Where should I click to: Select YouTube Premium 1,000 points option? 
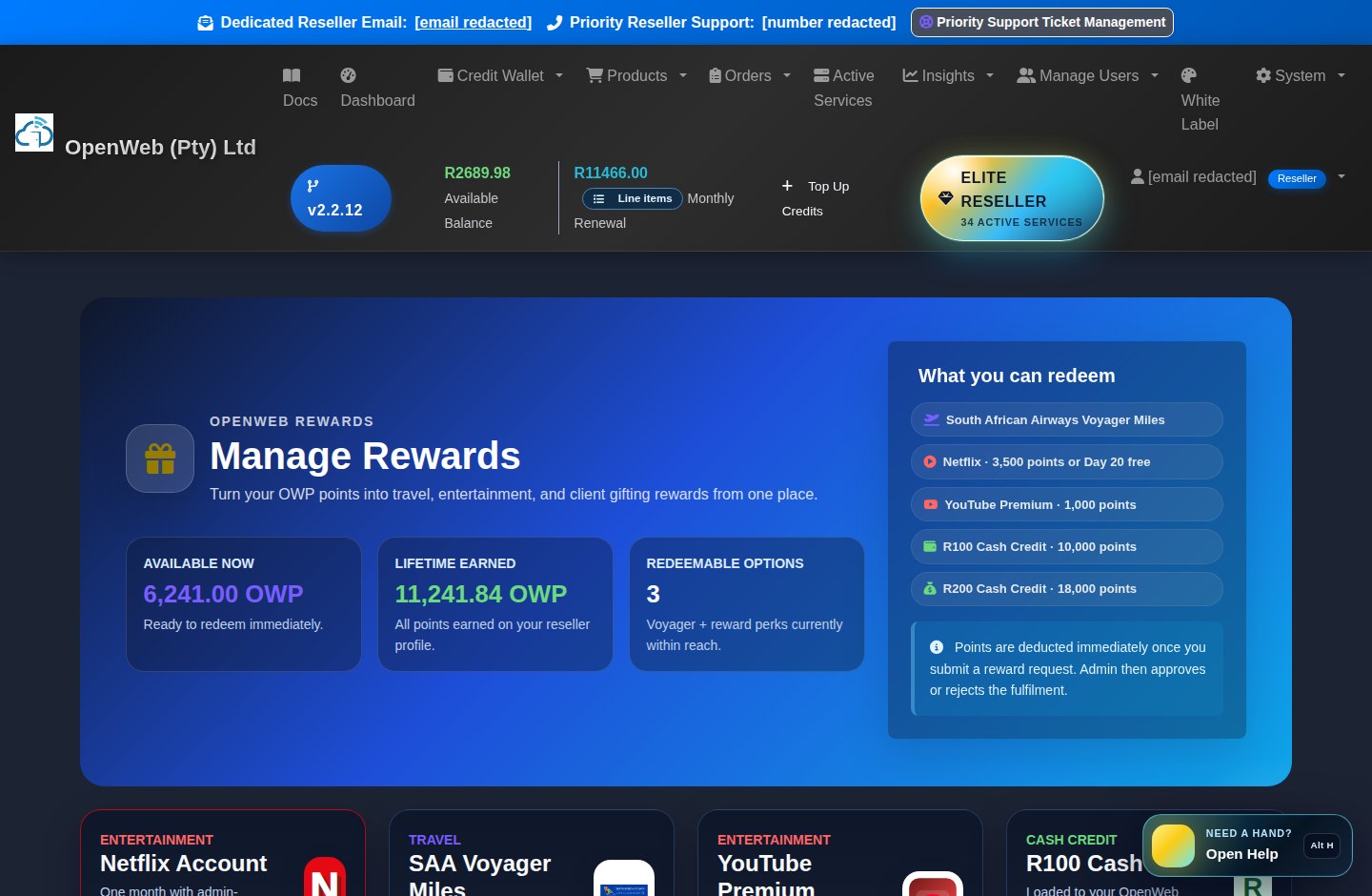(x=1067, y=504)
